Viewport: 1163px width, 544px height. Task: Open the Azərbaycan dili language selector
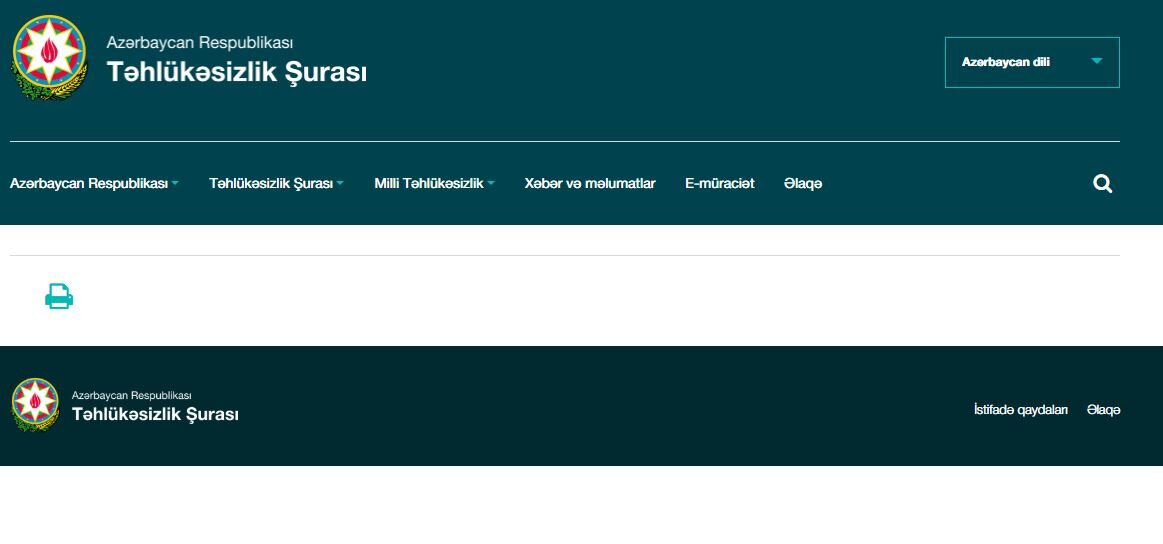(x=1030, y=62)
